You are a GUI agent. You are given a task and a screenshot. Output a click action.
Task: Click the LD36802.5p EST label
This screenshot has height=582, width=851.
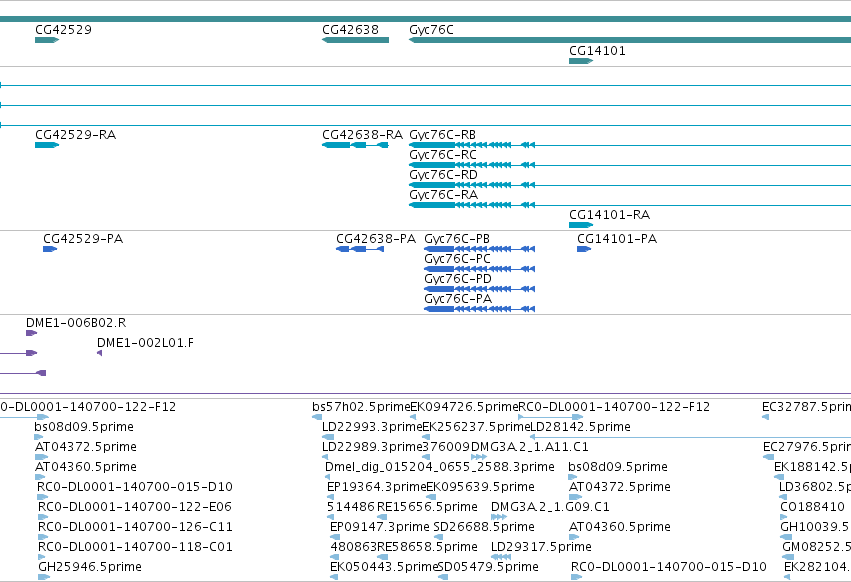(815, 487)
